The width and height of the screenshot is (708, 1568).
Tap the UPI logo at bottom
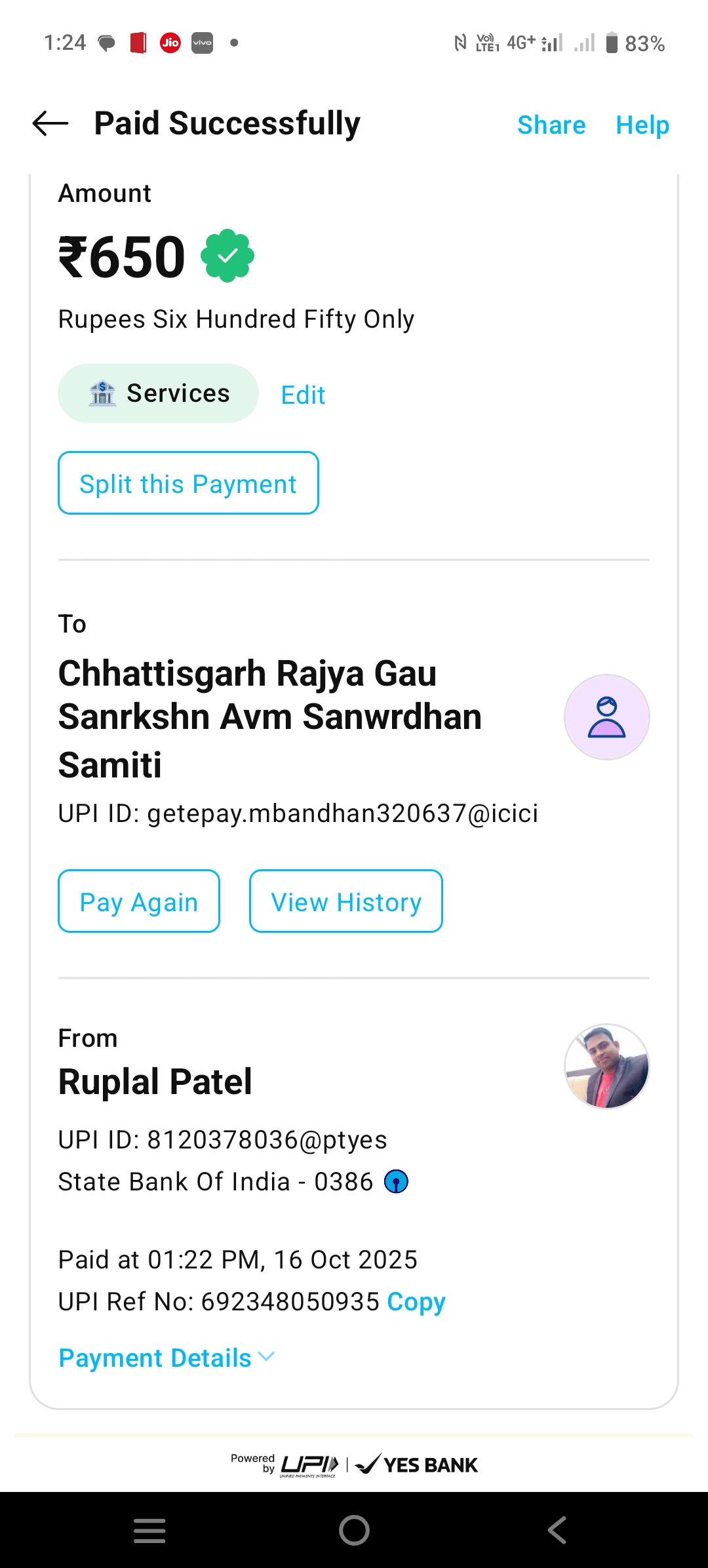coord(309,1464)
